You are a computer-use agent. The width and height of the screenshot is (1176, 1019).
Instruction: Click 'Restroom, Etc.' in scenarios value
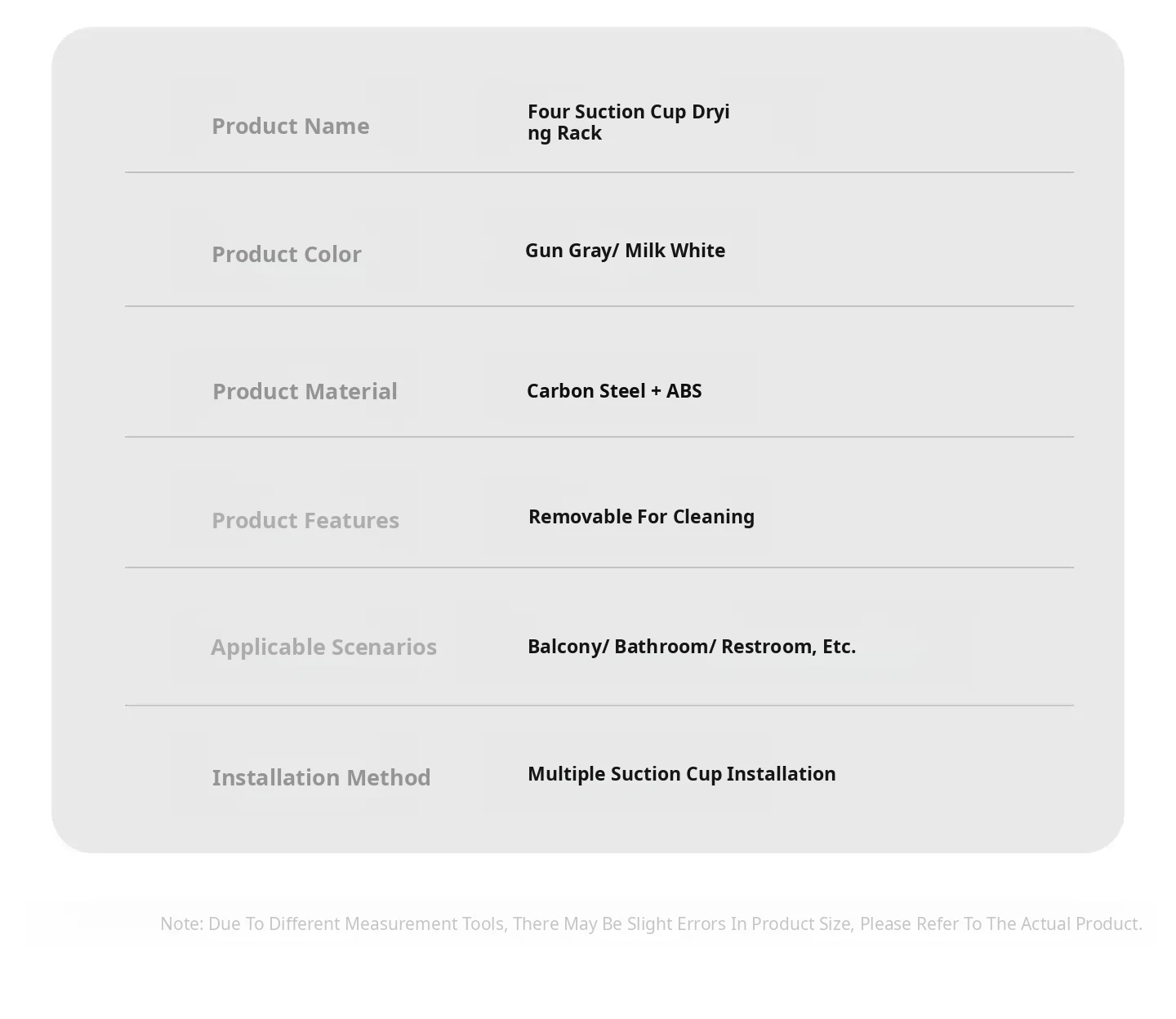click(x=788, y=647)
